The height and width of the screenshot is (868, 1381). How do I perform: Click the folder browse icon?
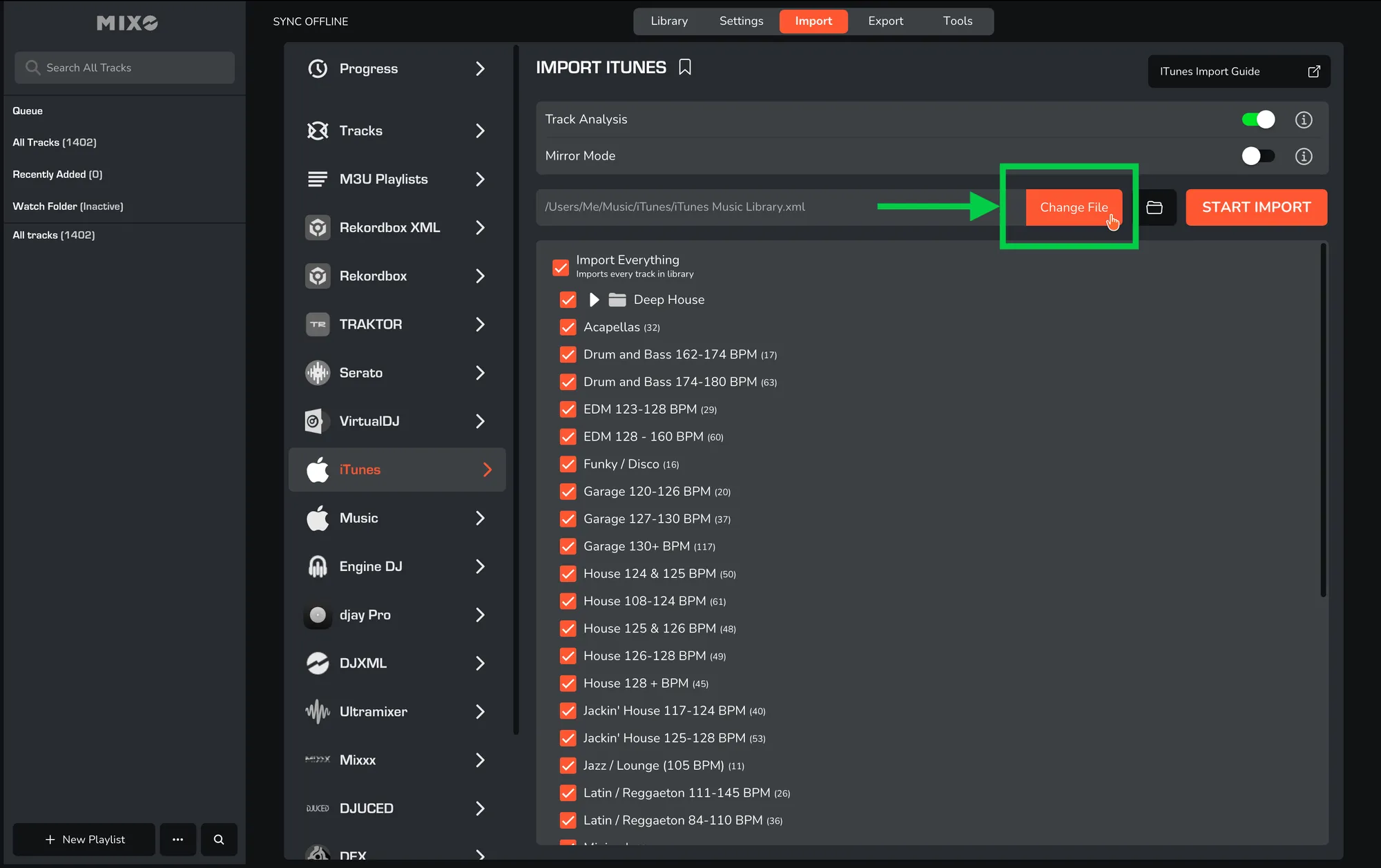(1155, 207)
